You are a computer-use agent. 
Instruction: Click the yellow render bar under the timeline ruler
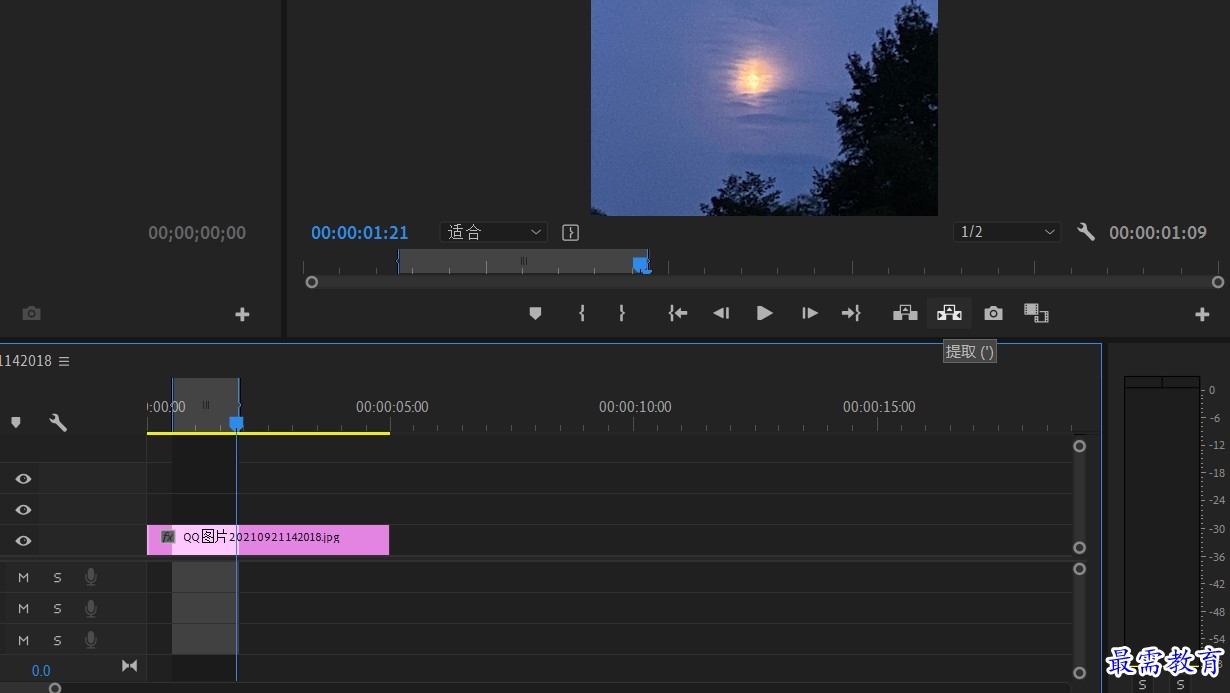coord(268,433)
